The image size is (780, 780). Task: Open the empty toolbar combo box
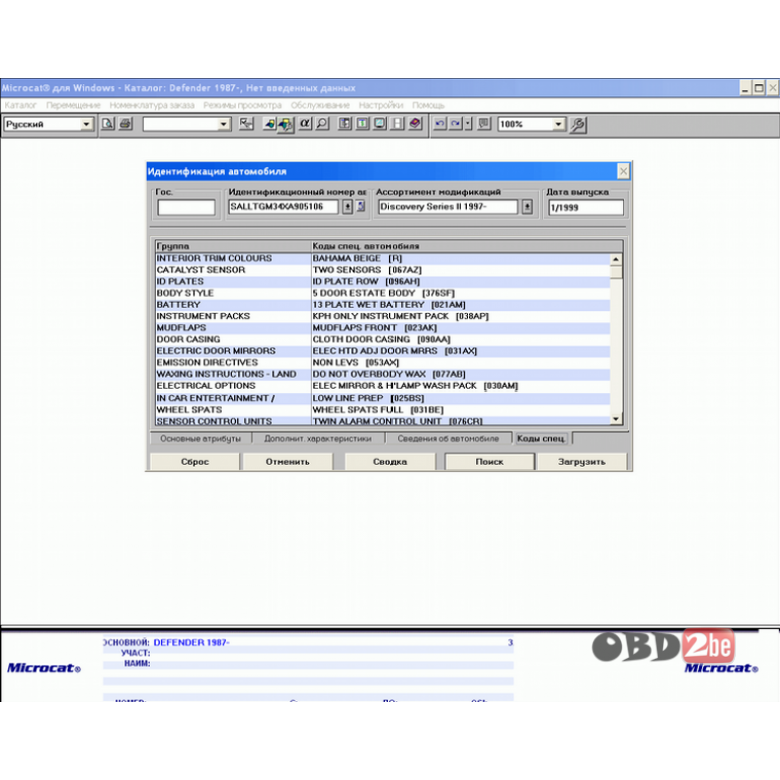(x=224, y=124)
